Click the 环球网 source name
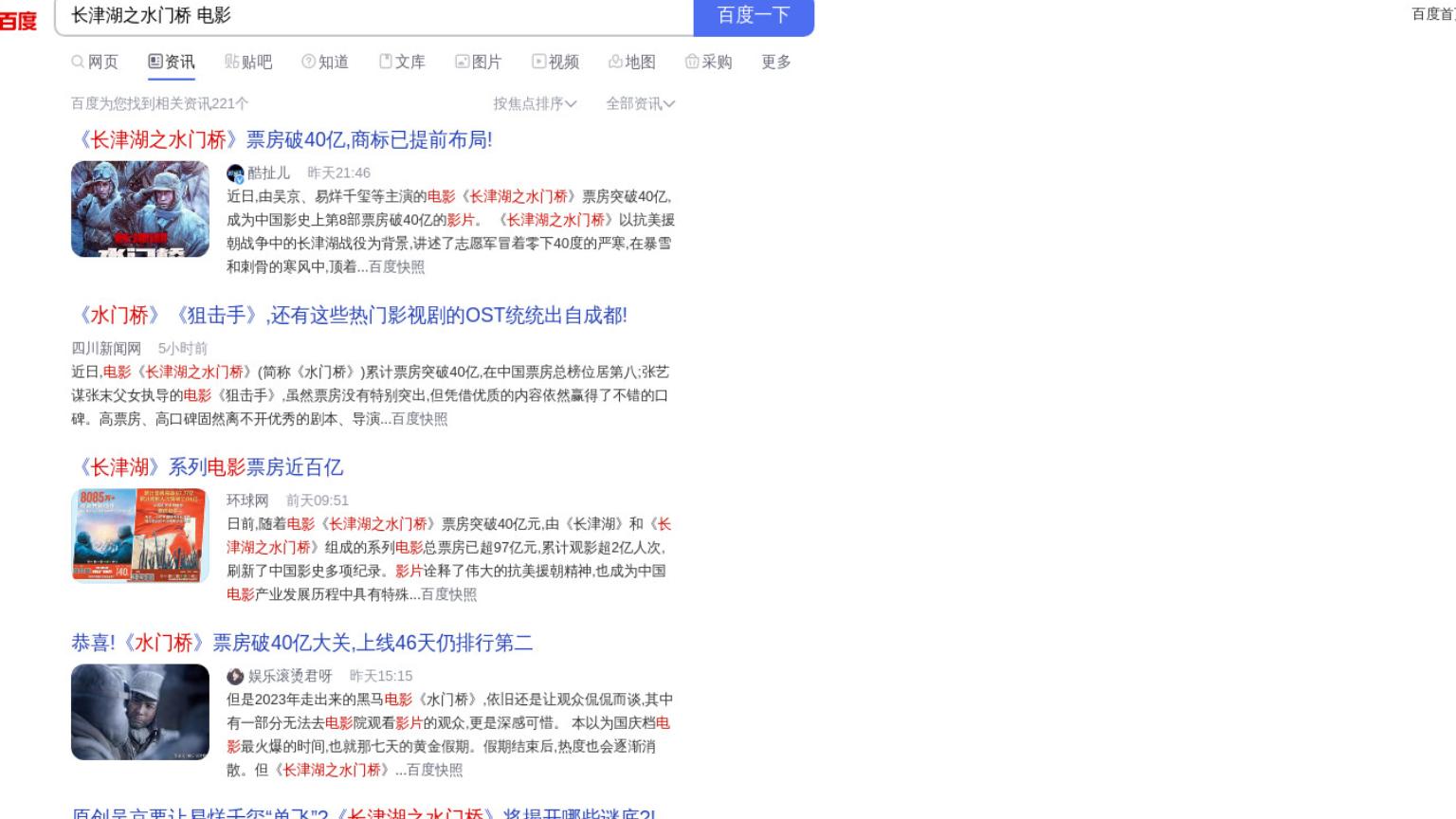This screenshot has height=819, width=1456. tap(247, 500)
